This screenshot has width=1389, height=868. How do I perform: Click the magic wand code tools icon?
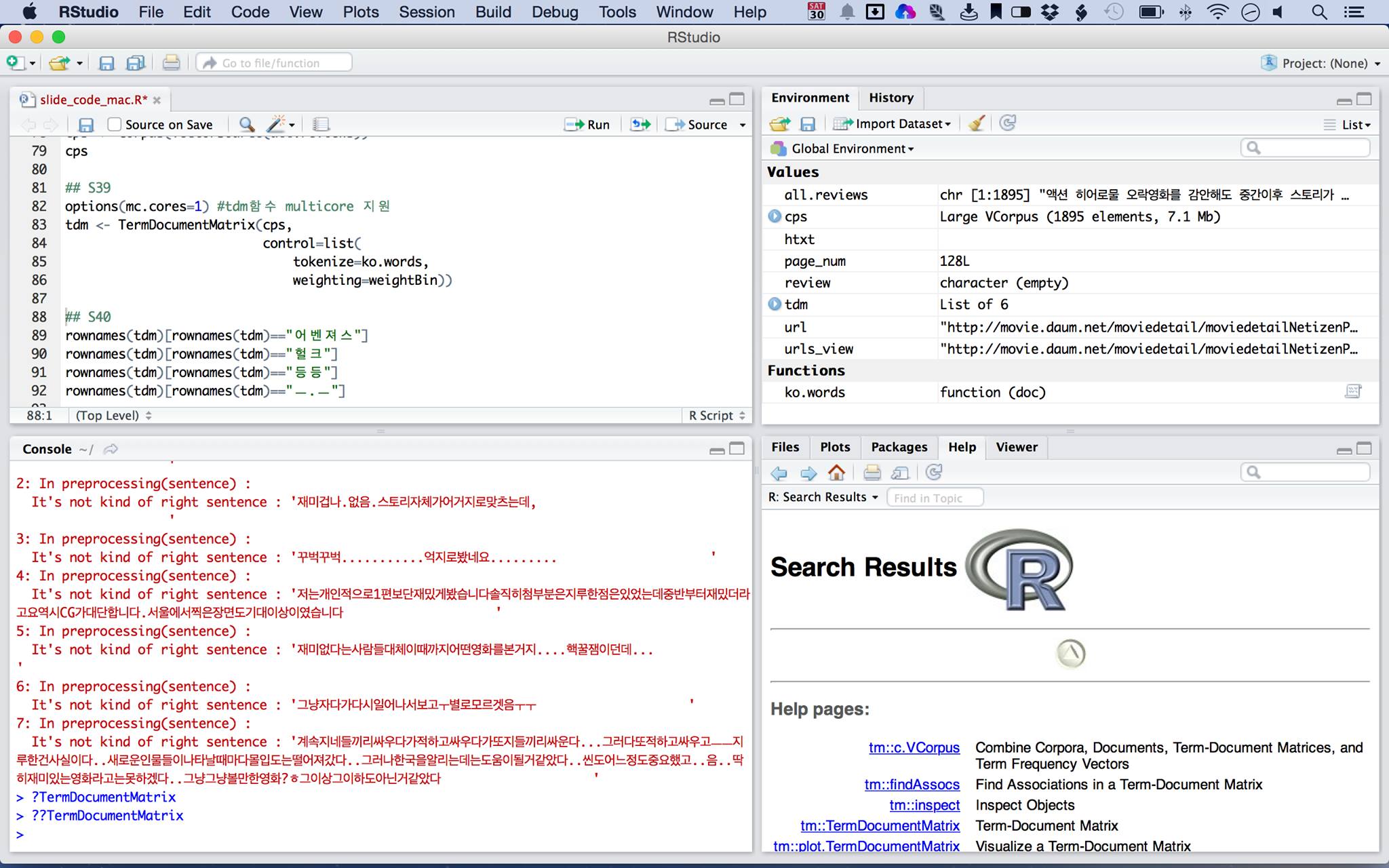click(x=276, y=124)
